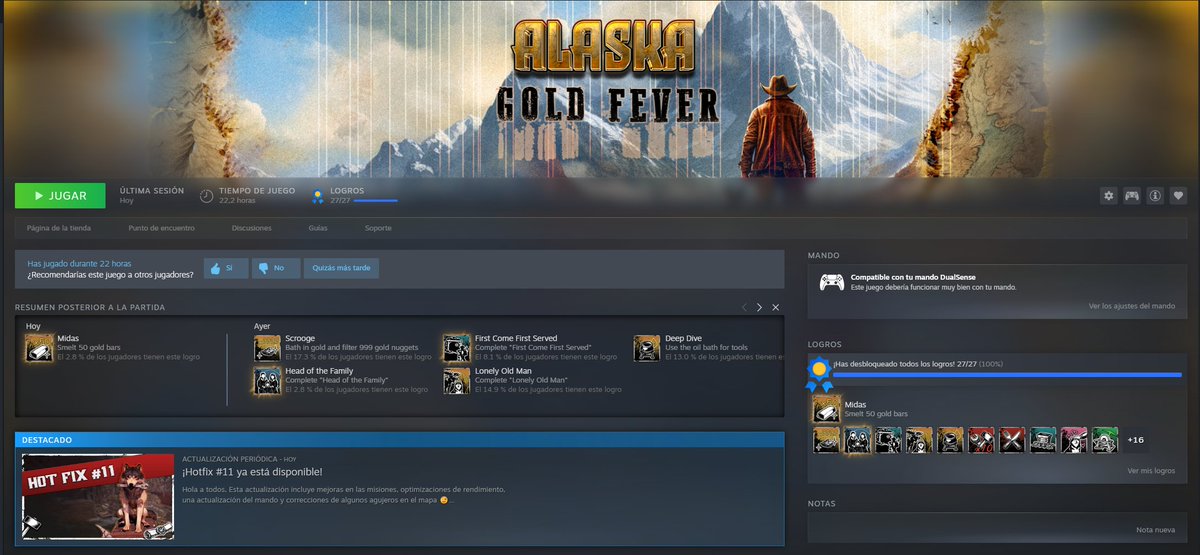Click the 'Resumen posterior a la partida' heading
Viewport: 1200px width, 555px height.
pos(90,307)
